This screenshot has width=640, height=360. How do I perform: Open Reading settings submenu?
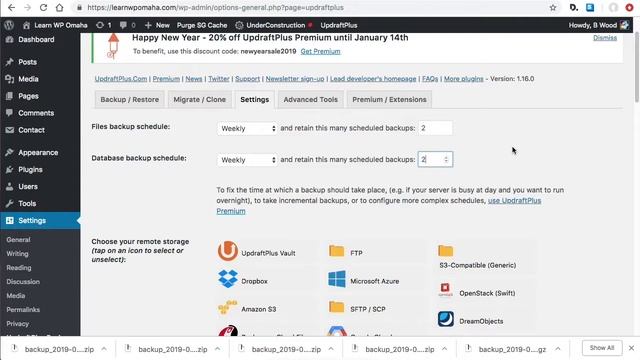pyautogui.click(x=18, y=268)
